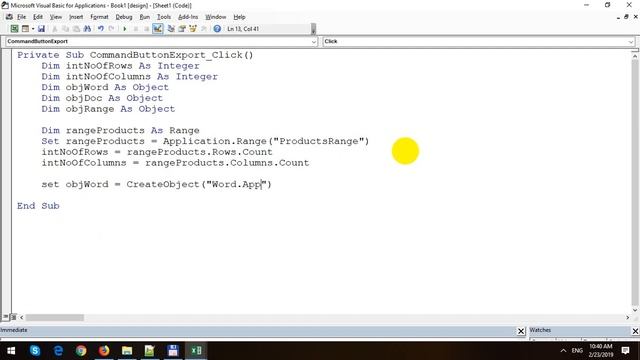
Task: Click the VBA icon left of the File menu
Action: point(9,17)
